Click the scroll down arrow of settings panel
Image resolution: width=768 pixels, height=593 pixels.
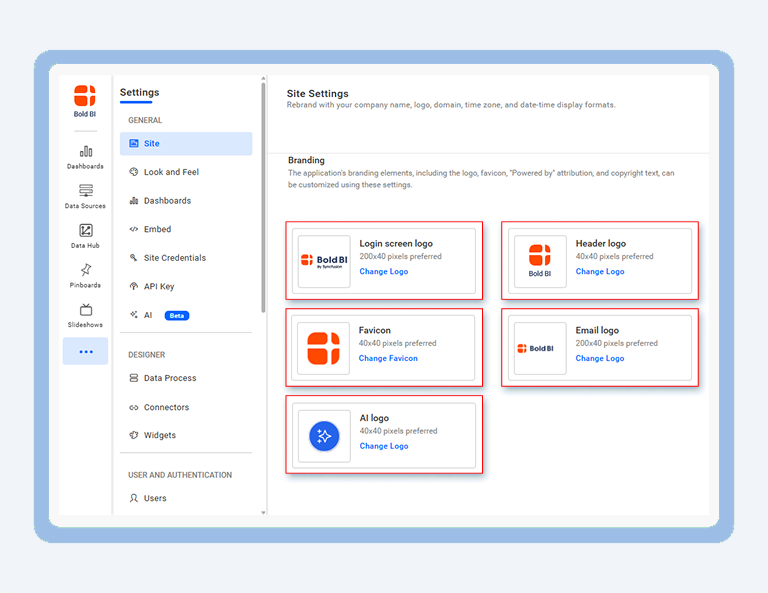coord(263,513)
